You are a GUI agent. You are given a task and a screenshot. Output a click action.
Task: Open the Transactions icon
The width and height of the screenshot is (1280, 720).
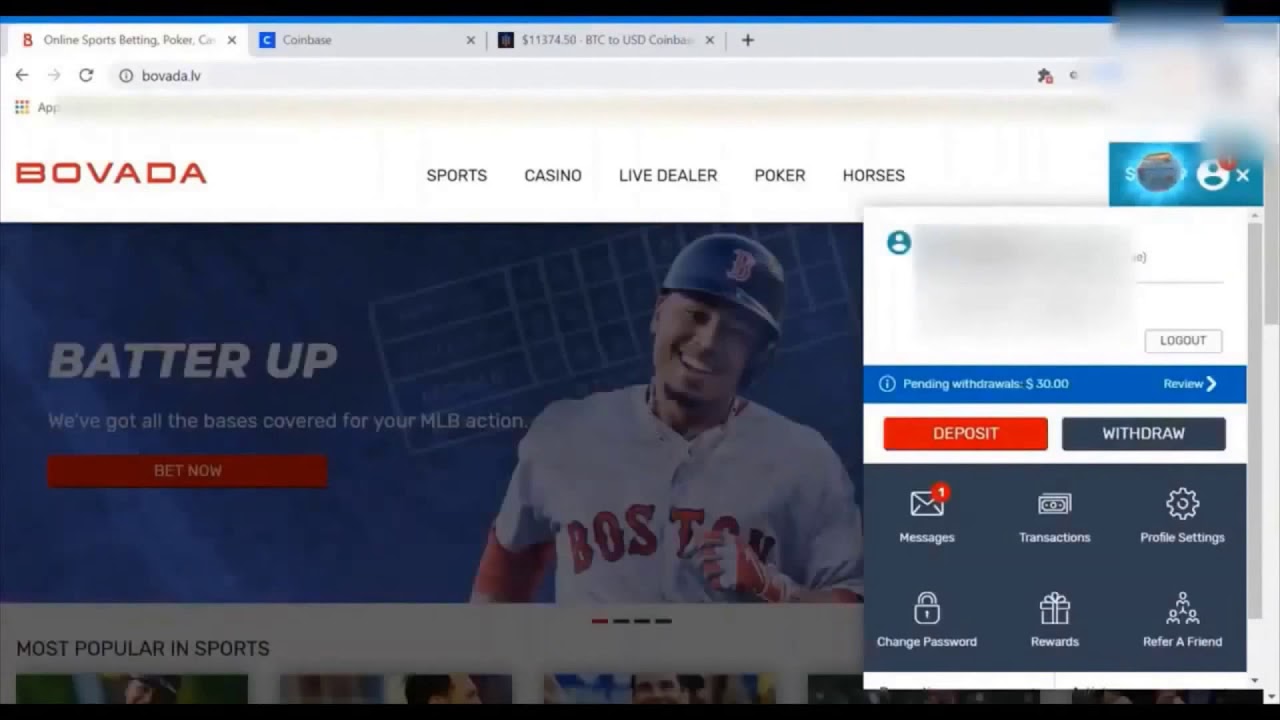(1054, 504)
